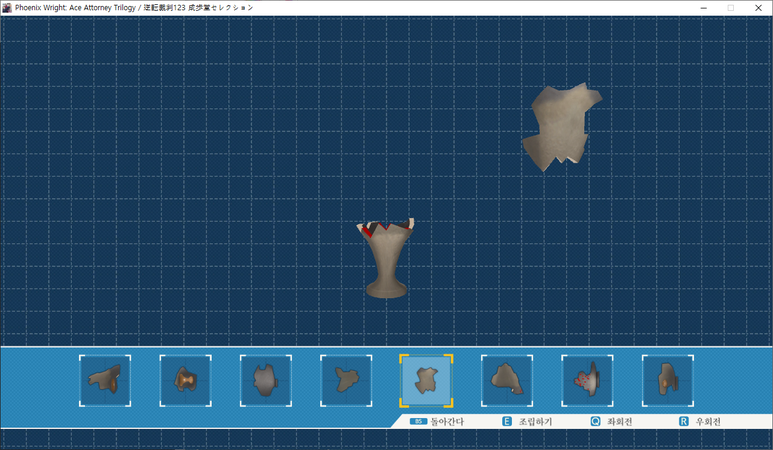Close the Phoenix Wright game window
Screen dimensions: 773x450
(x=758, y=8)
